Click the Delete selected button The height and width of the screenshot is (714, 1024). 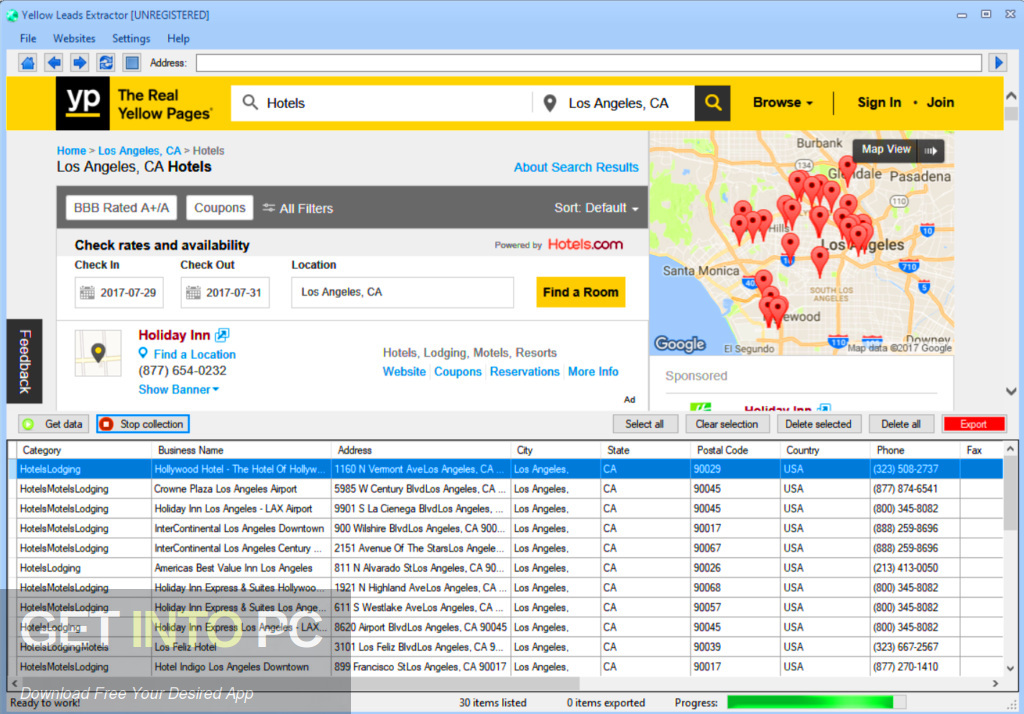click(818, 424)
